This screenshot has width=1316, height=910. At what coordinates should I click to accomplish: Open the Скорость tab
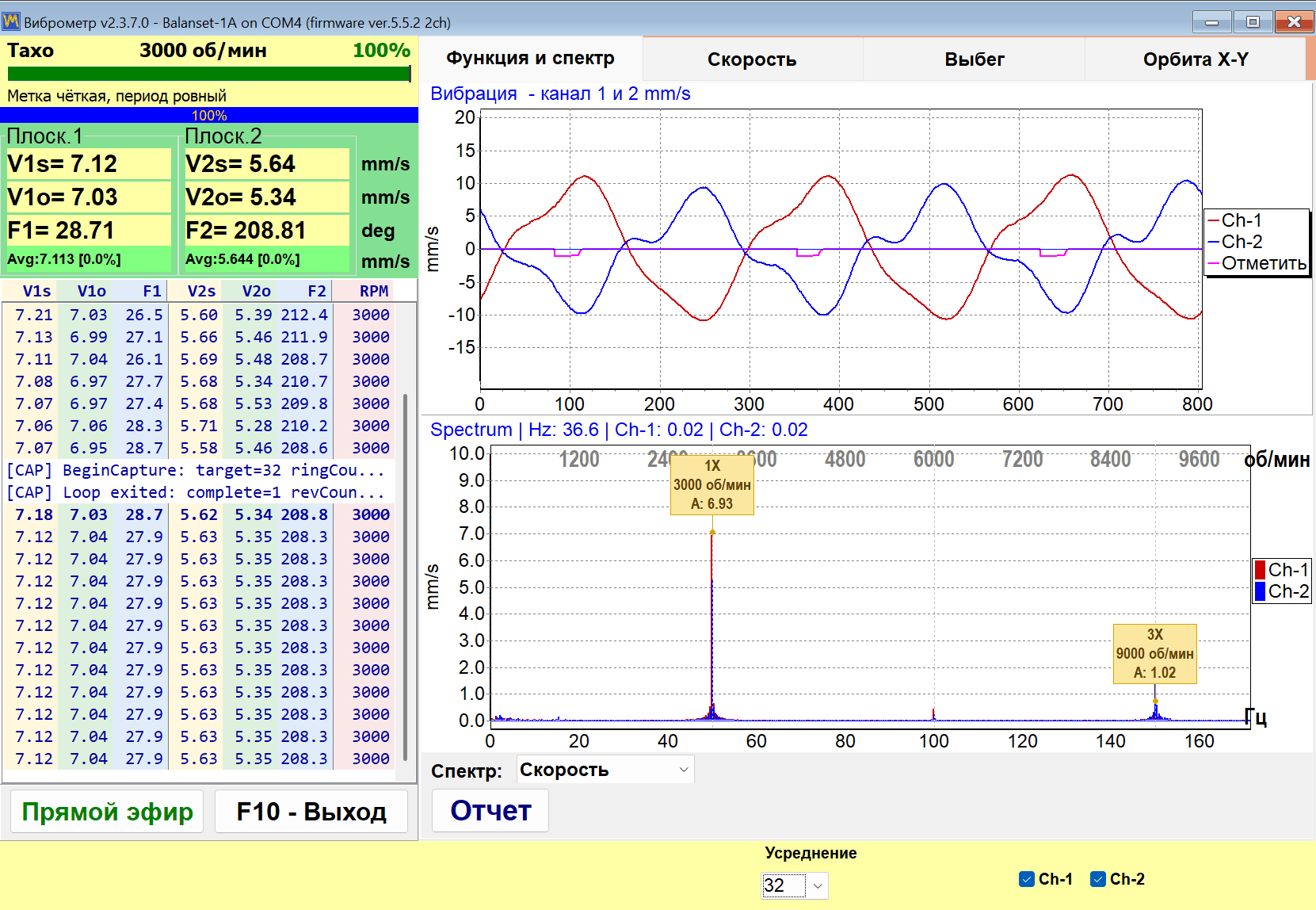click(x=752, y=59)
